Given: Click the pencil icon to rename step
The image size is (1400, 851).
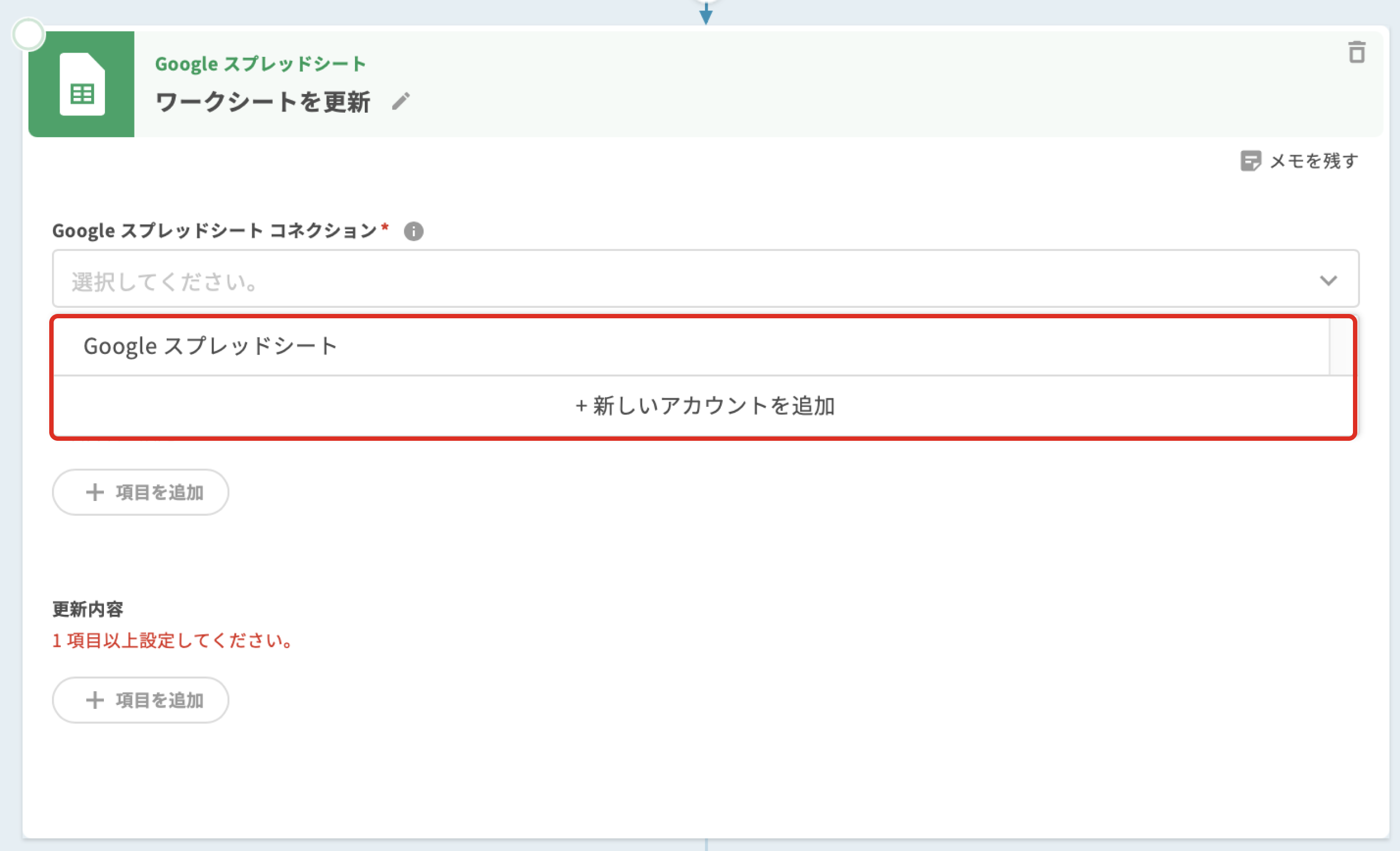Looking at the screenshot, I should click(x=400, y=102).
